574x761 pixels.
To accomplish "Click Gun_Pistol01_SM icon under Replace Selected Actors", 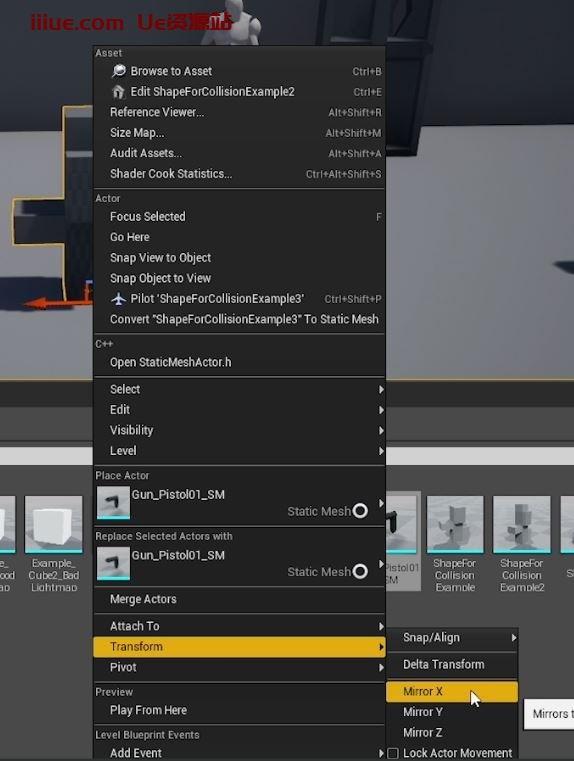I will point(113,563).
